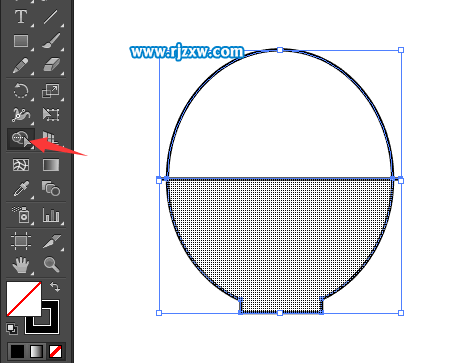Click the top-center bounding box handle
Image resolution: width=451 pixels, height=363 pixels.
[280, 50]
